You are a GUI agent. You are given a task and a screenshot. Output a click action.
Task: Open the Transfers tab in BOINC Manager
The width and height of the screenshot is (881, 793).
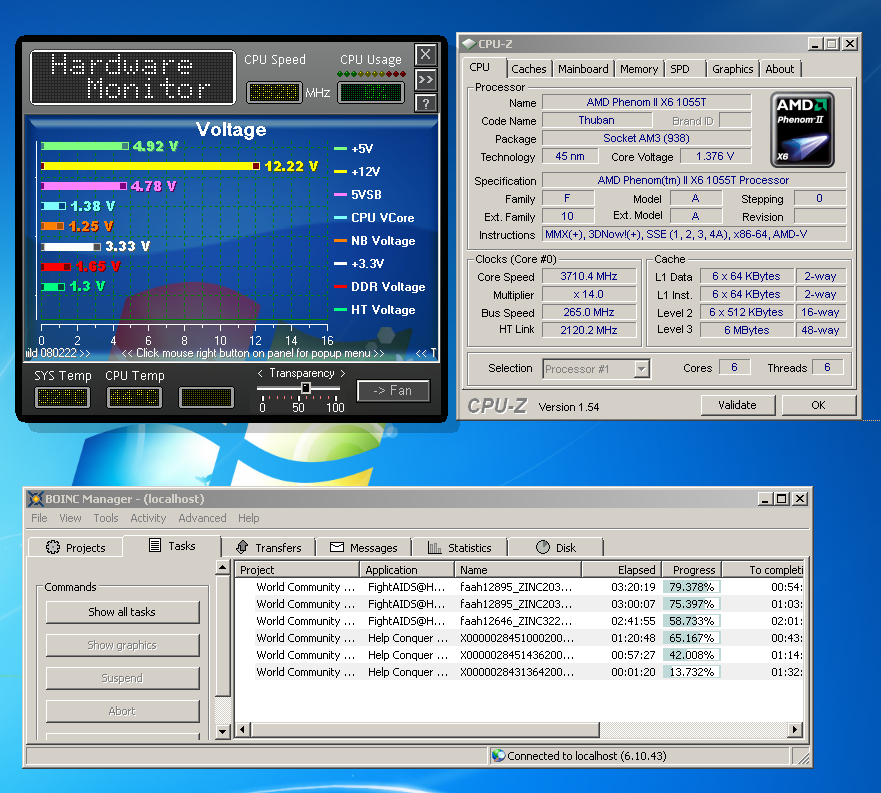click(x=268, y=547)
